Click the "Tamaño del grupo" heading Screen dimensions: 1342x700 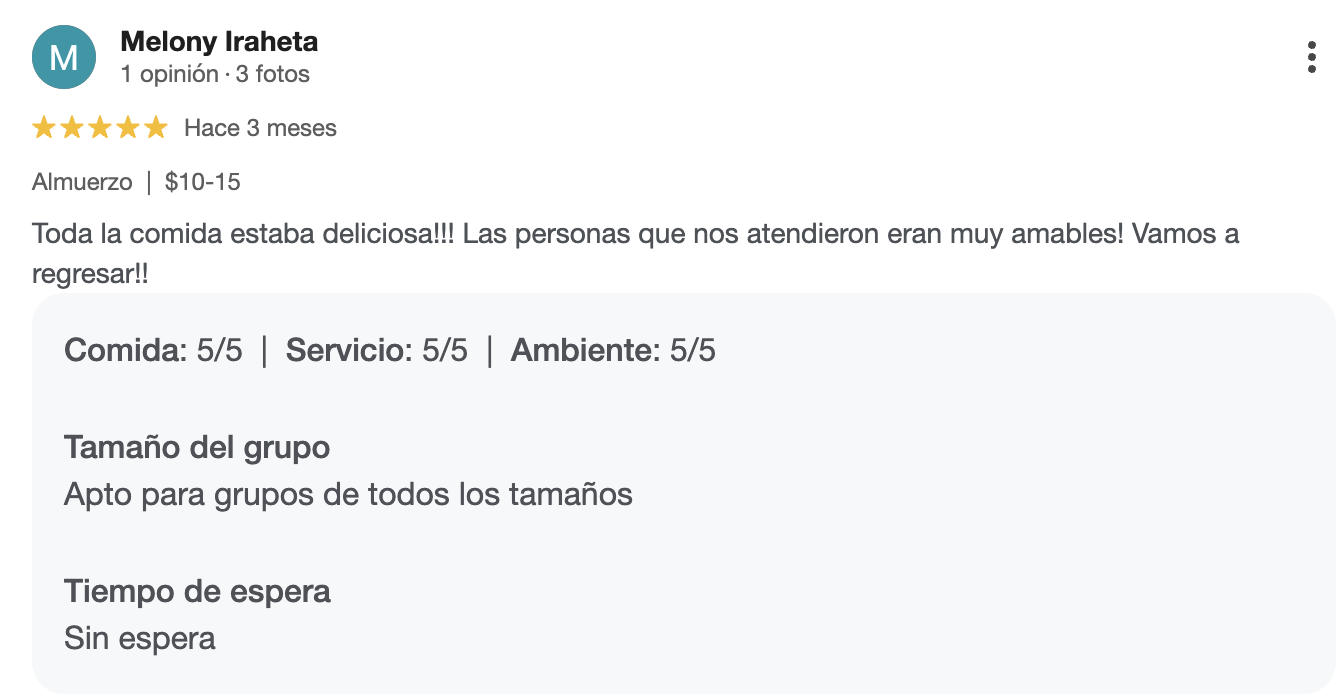pos(197,447)
